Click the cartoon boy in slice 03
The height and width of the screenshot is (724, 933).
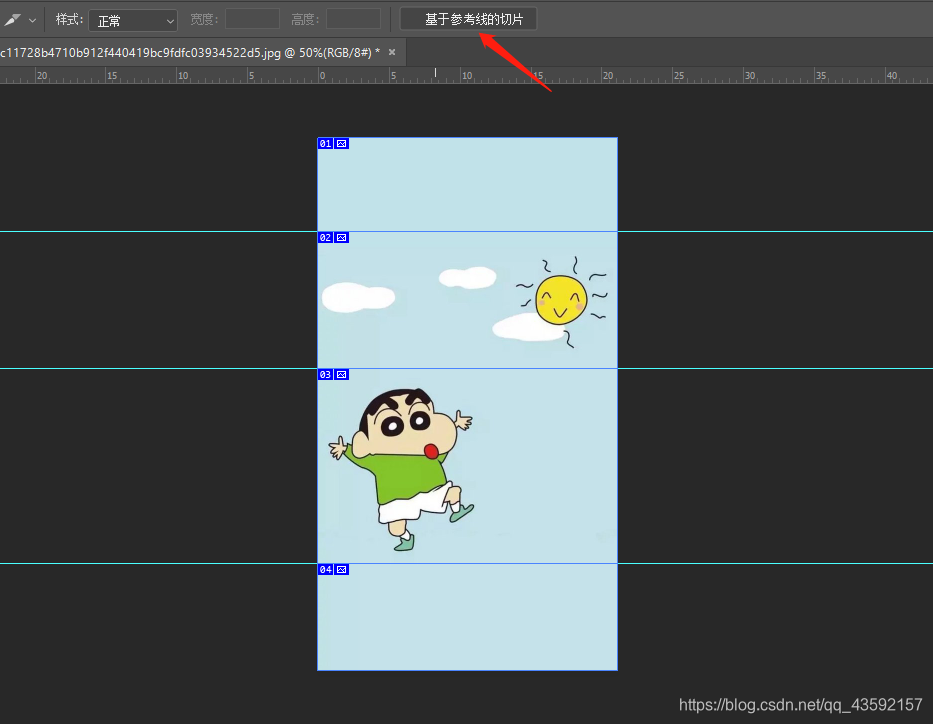[402, 469]
